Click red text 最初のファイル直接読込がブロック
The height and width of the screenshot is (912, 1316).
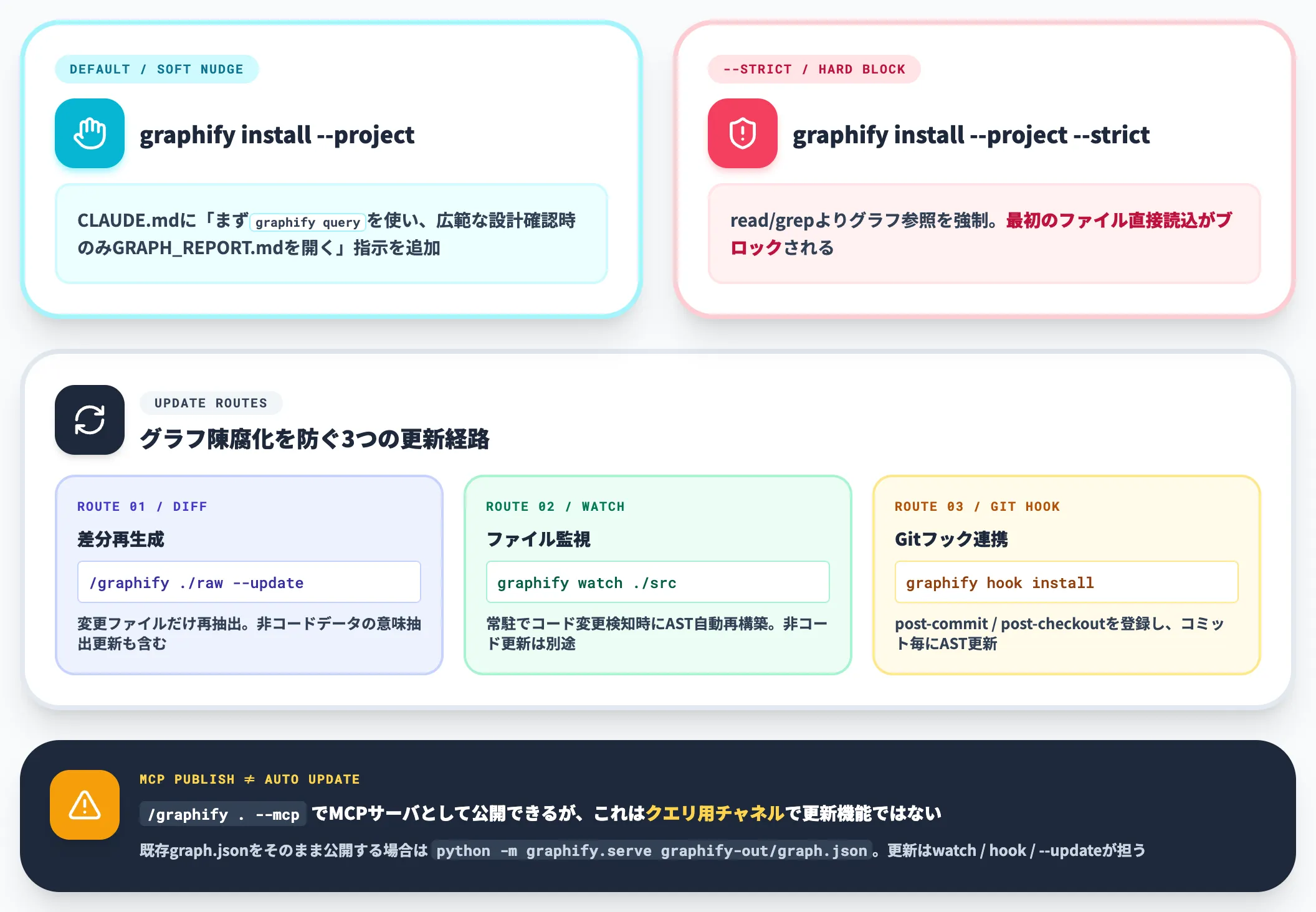pos(981,234)
